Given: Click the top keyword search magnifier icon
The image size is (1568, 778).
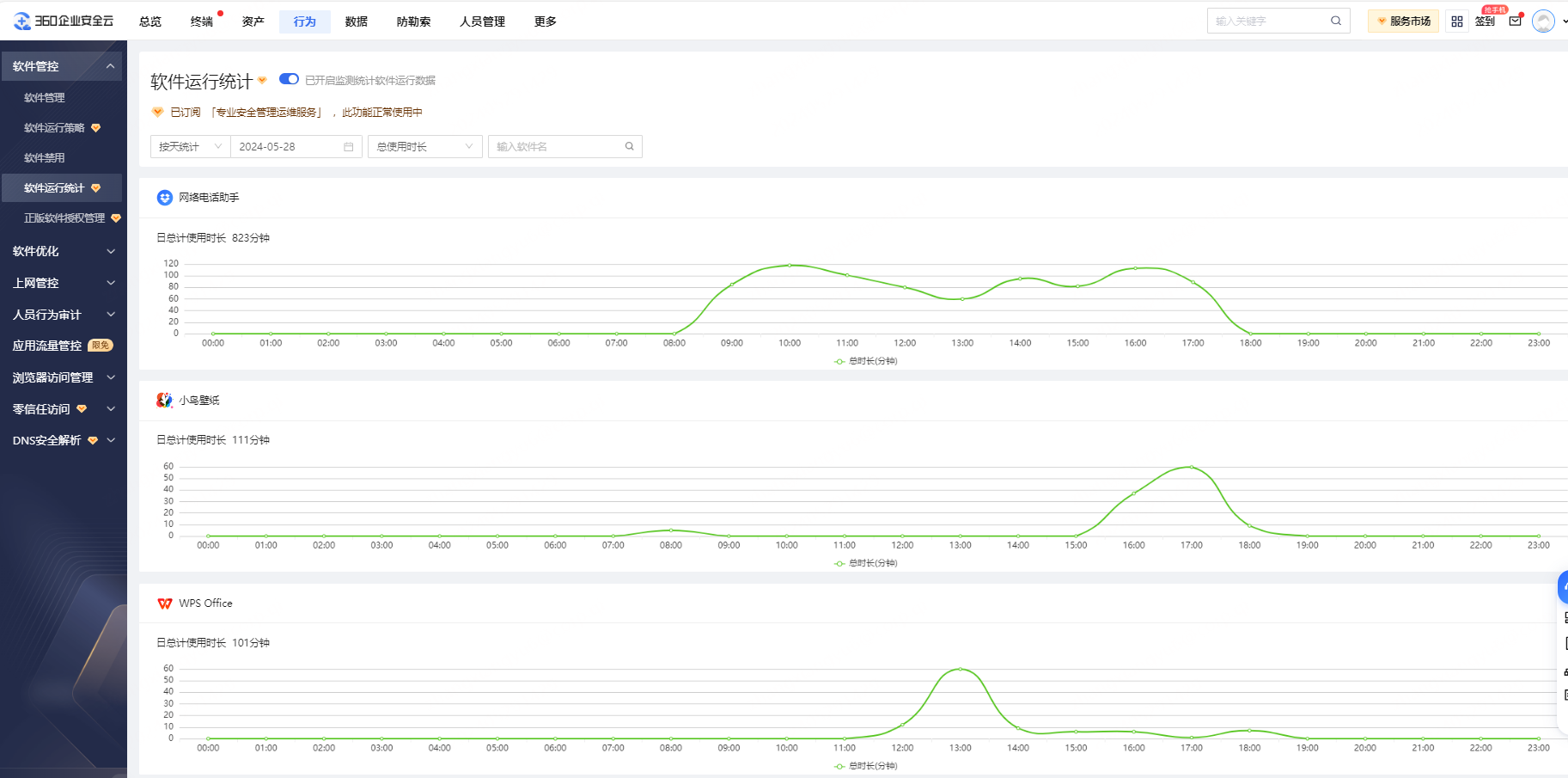Looking at the screenshot, I should click(x=1336, y=21).
